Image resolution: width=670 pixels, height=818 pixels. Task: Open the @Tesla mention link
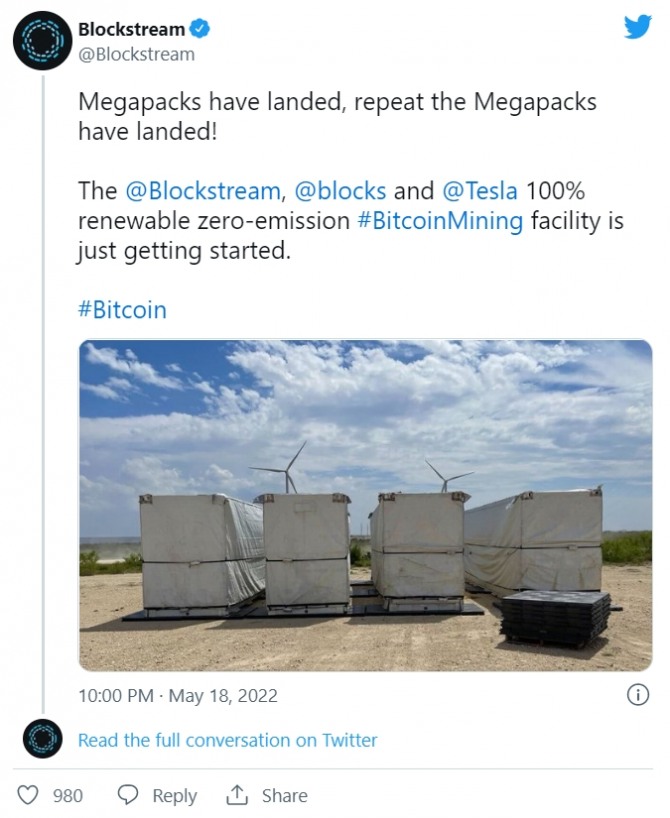point(480,190)
